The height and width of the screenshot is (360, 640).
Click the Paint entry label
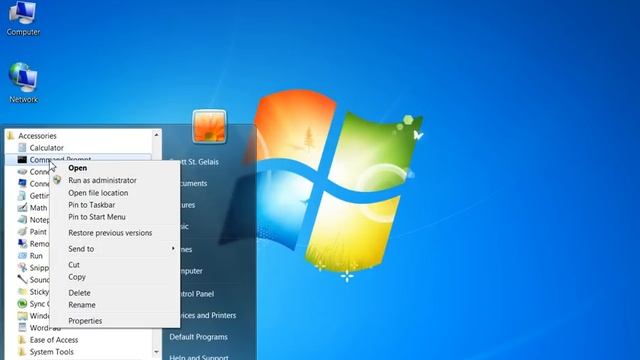pos(38,231)
